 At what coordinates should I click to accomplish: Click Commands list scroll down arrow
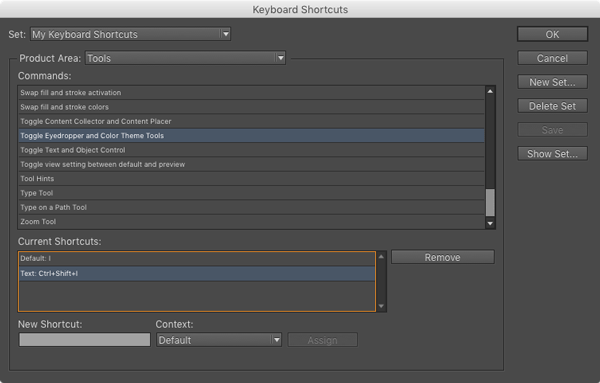click(490, 223)
